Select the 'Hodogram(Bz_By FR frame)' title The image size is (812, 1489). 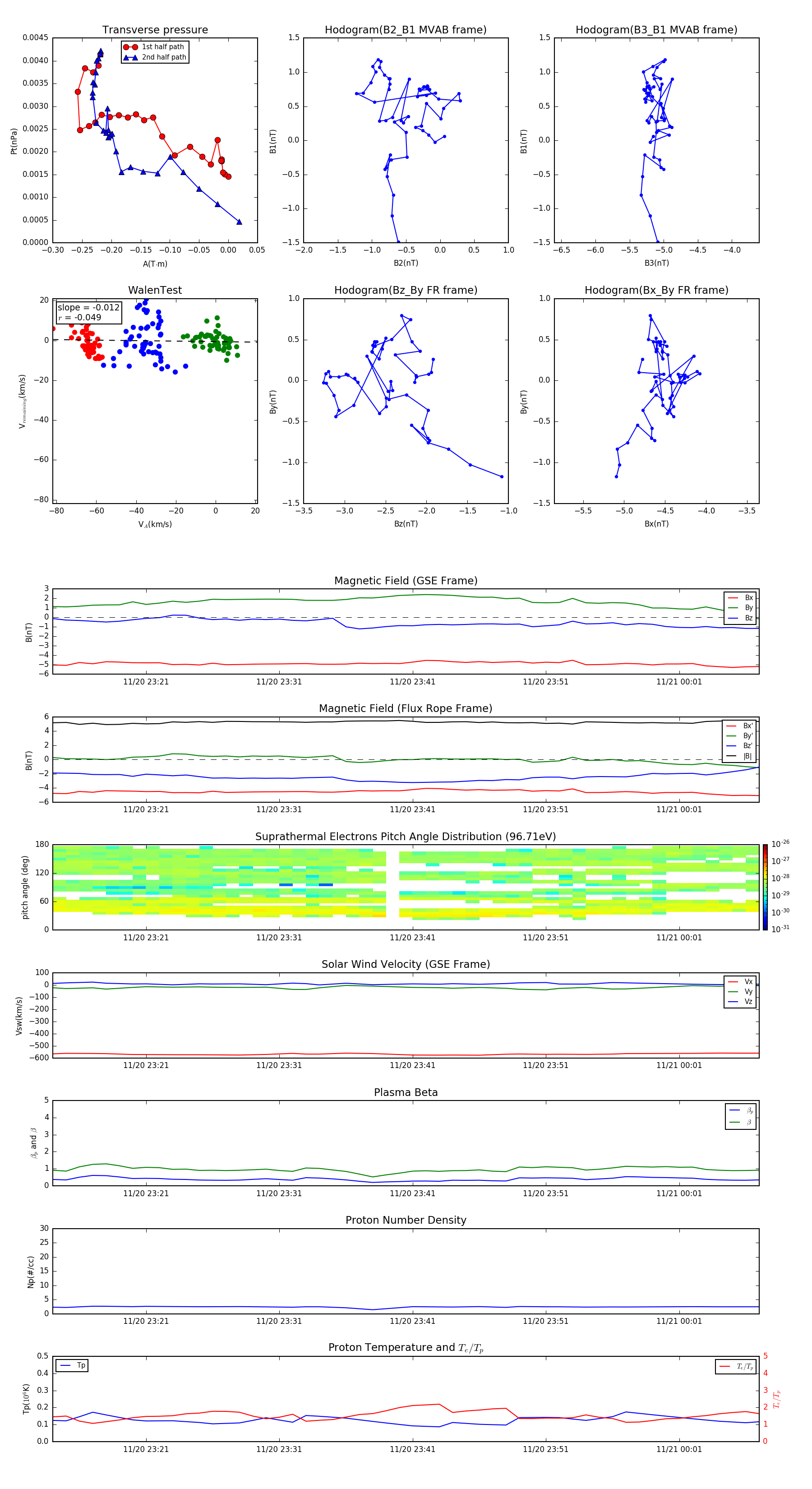tap(406, 290)
